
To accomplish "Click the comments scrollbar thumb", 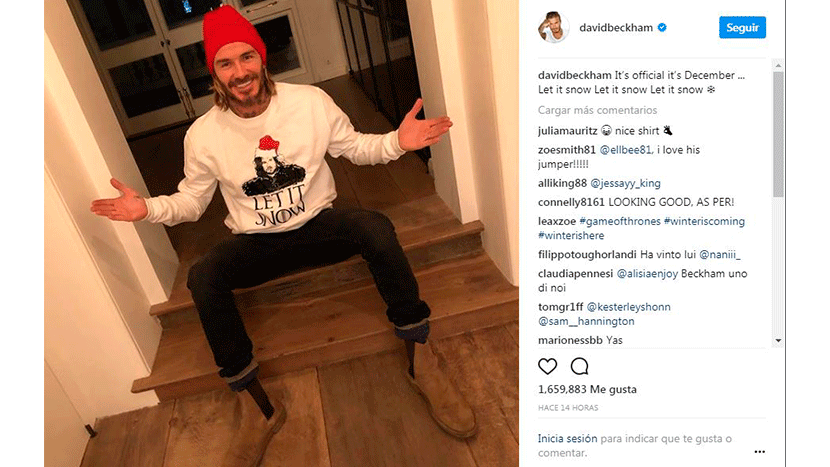I will 778,134.
